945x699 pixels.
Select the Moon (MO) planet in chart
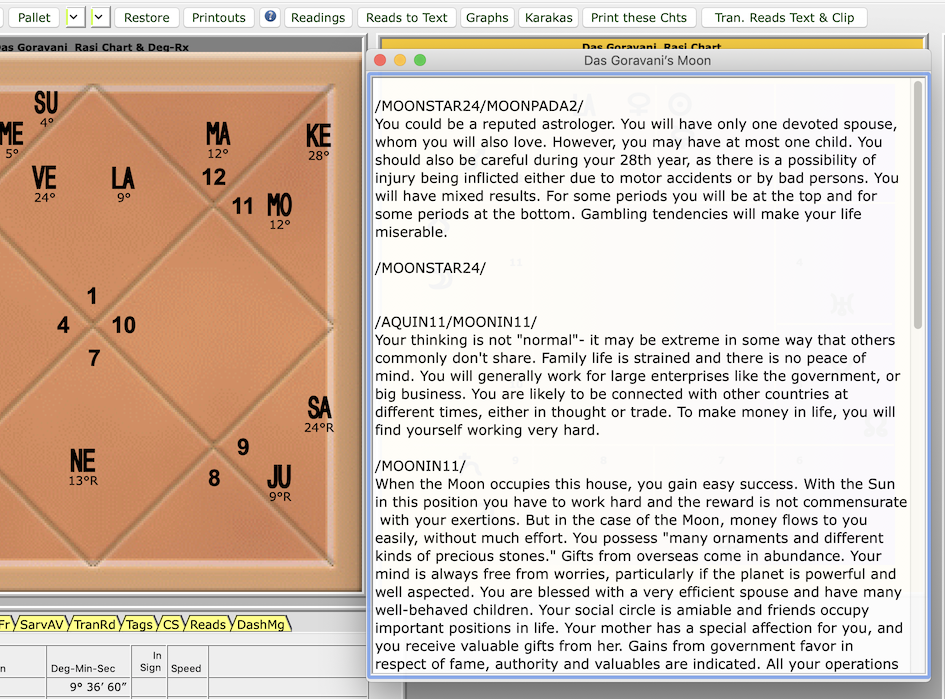280,206
